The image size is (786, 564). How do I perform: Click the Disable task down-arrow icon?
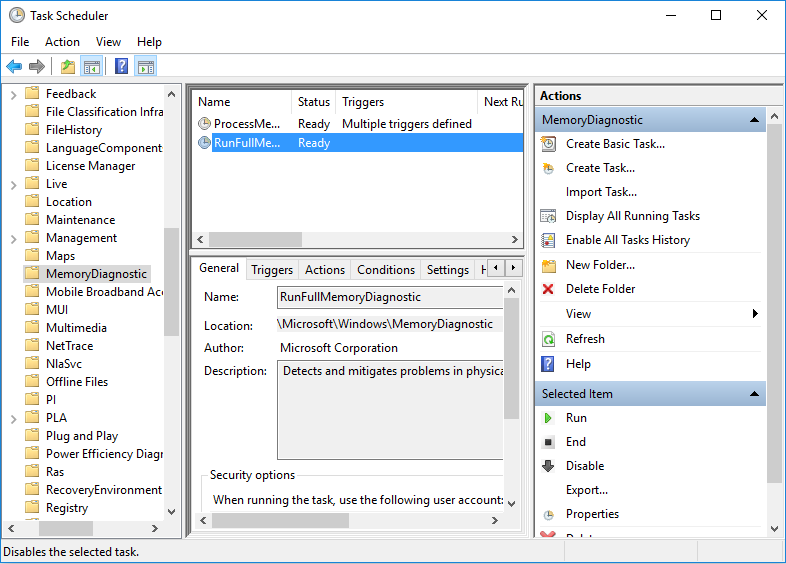tap(548, 466)
